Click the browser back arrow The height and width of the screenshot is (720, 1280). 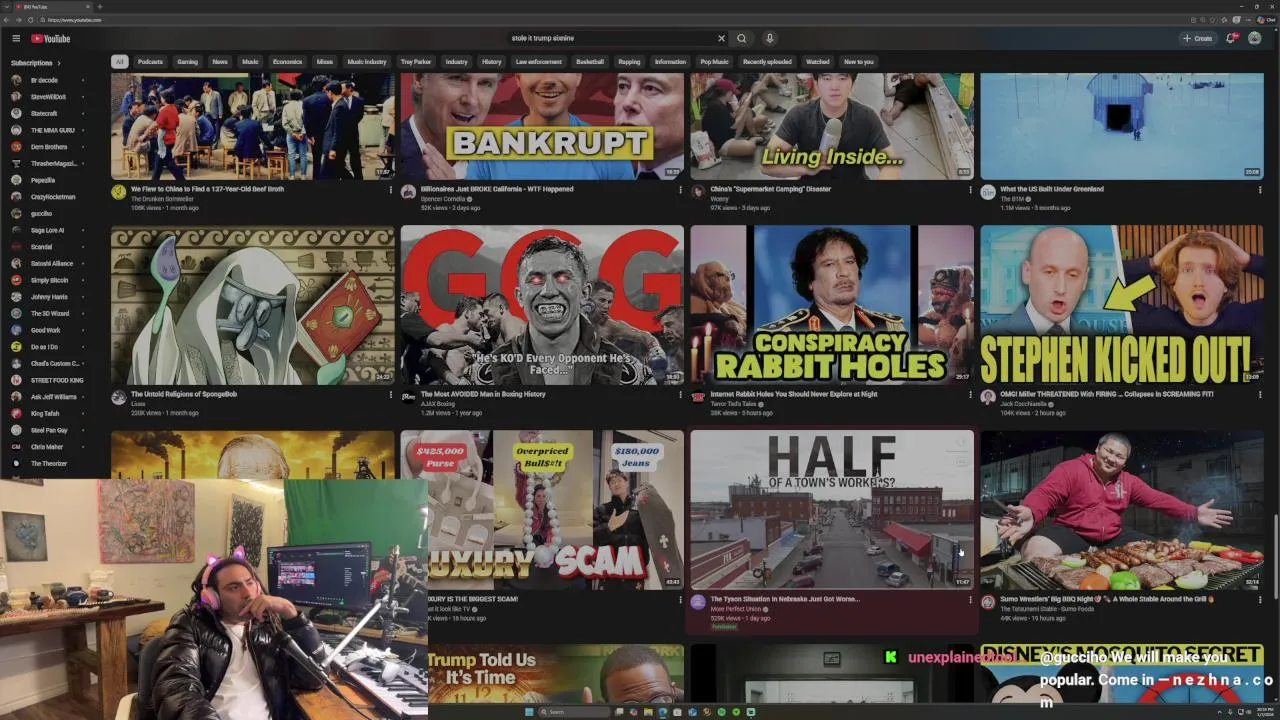(x=7, y=20)
